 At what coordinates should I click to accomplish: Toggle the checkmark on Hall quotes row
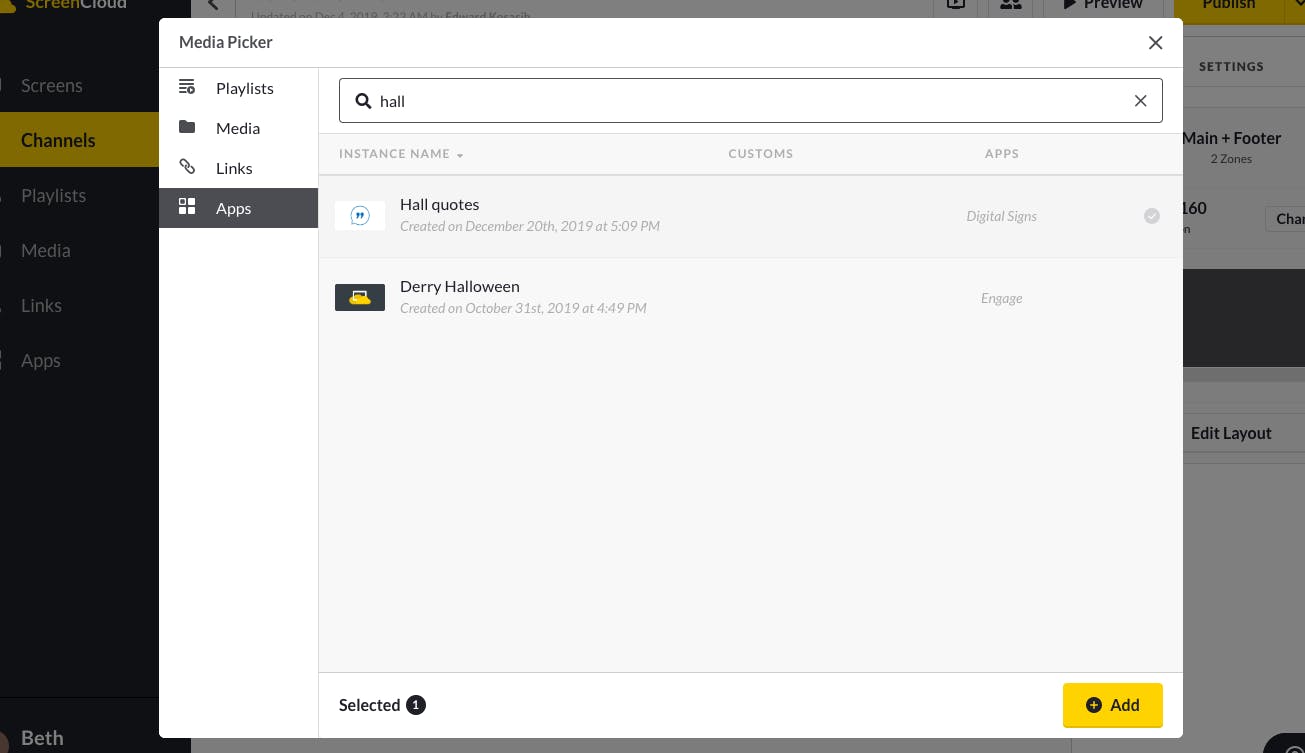point(1152,216)
